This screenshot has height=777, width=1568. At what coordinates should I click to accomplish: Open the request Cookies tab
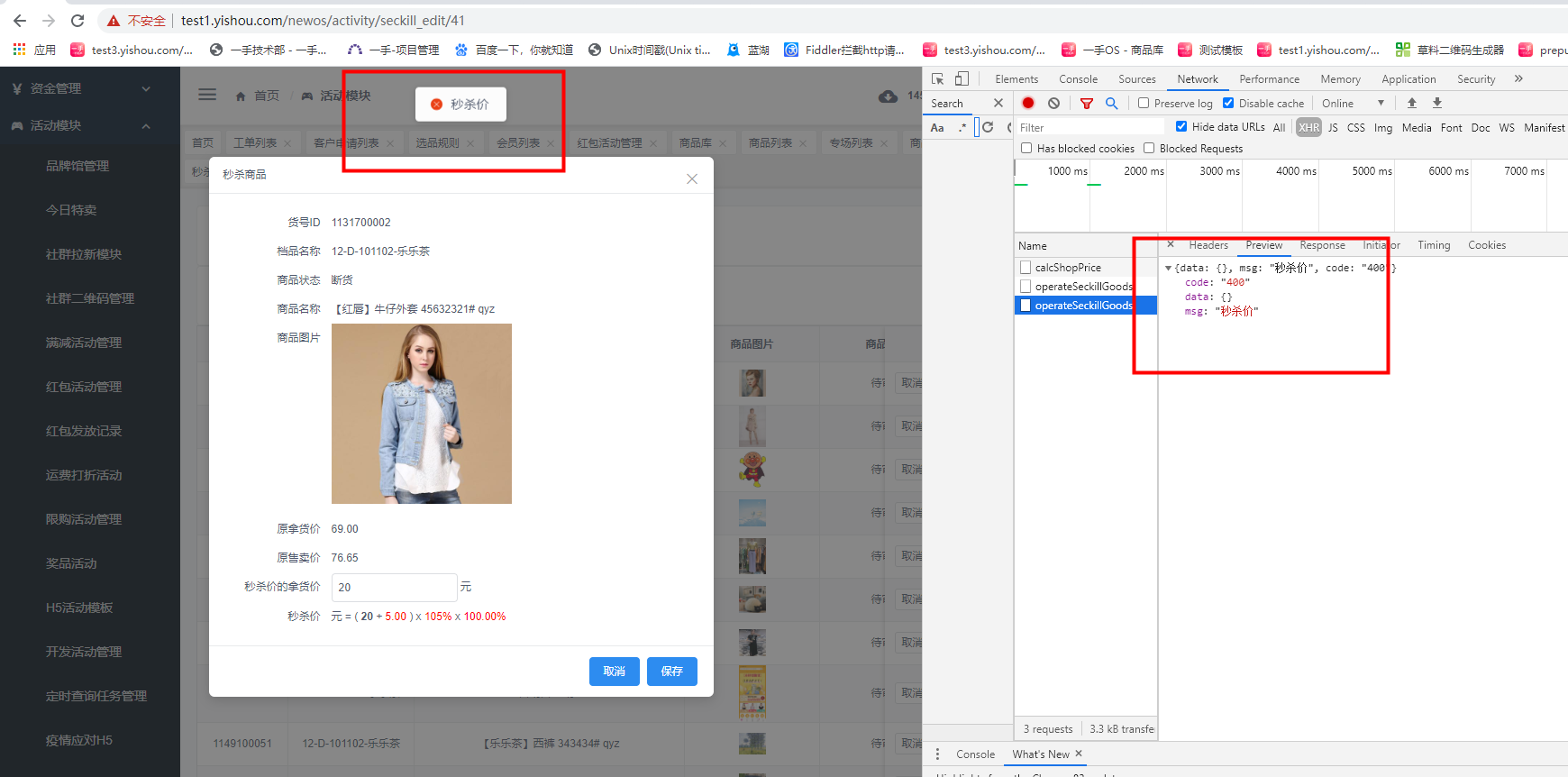pos(1487,245)
